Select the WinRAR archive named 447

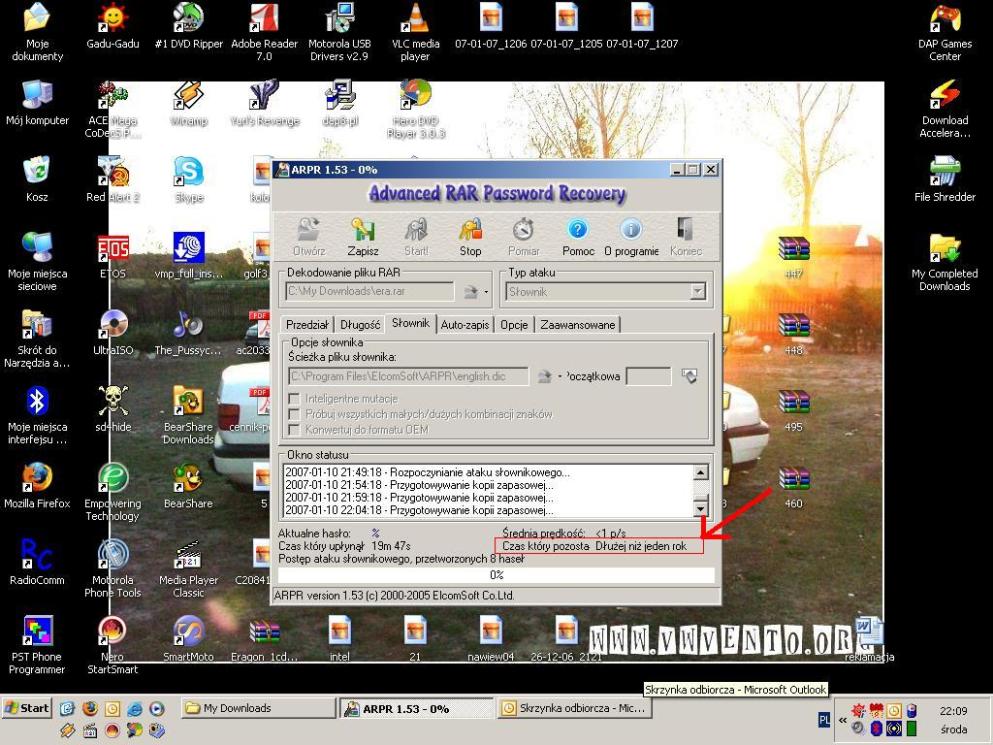[x=794, y=248]
